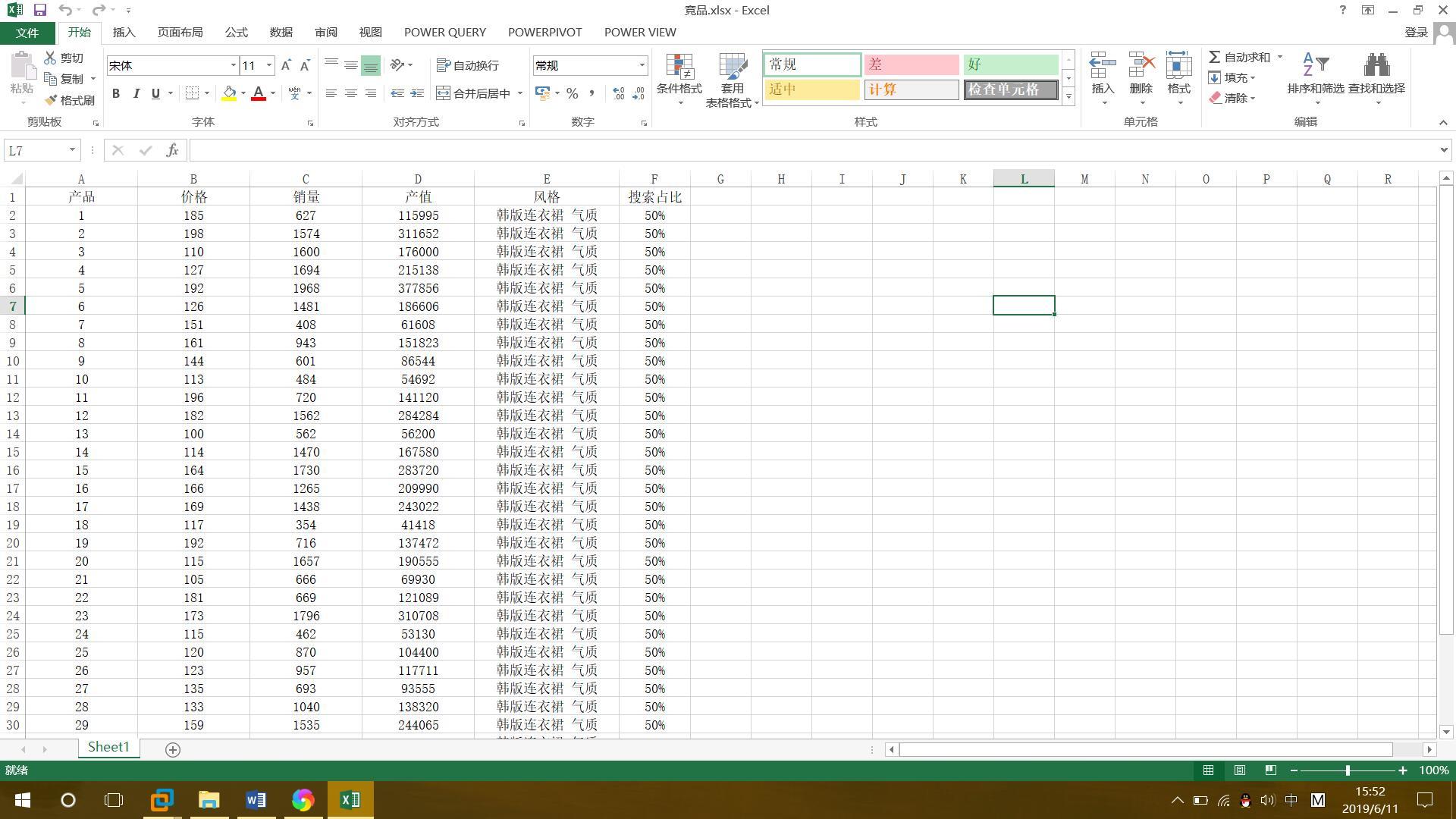Screen dimensions: 1456x819
Task: Click the Conditional Formatting icon
Action: point(679,68)
